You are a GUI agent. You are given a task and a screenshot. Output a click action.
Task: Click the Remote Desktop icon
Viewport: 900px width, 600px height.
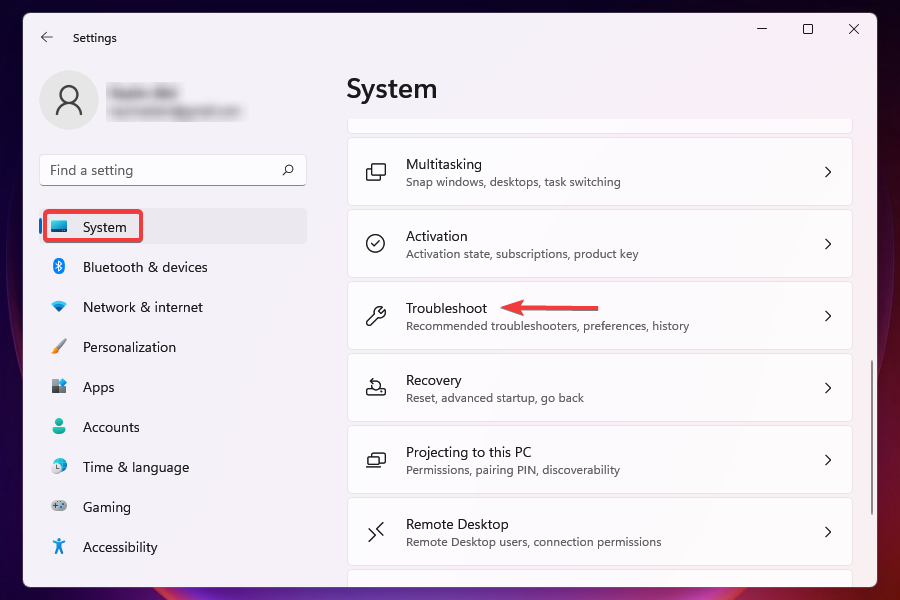click(375, 531)
